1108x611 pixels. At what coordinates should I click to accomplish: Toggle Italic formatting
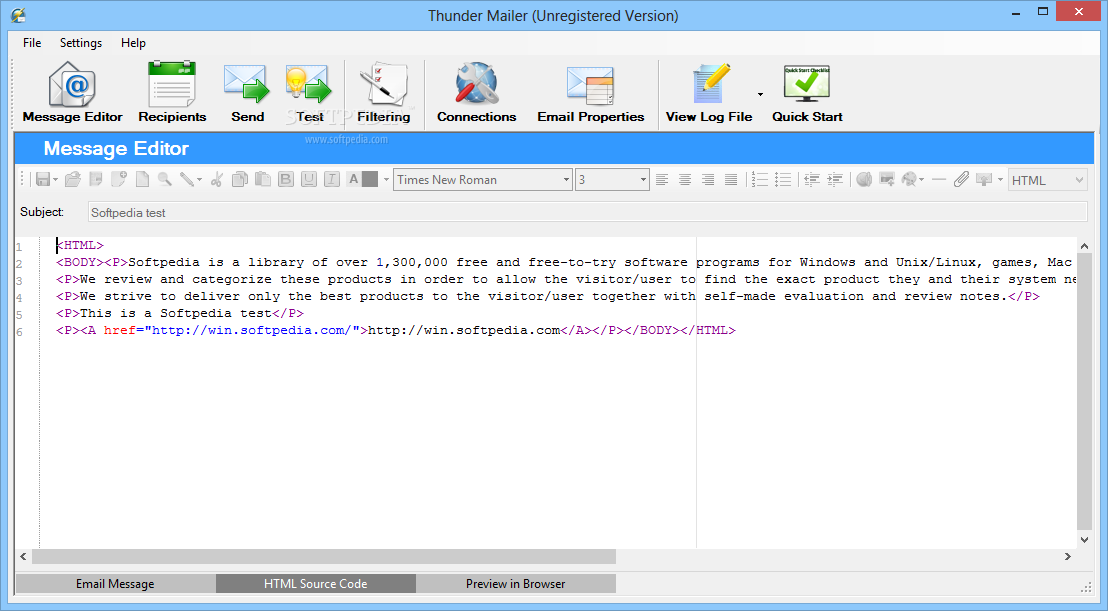click(x=331, y=179)
